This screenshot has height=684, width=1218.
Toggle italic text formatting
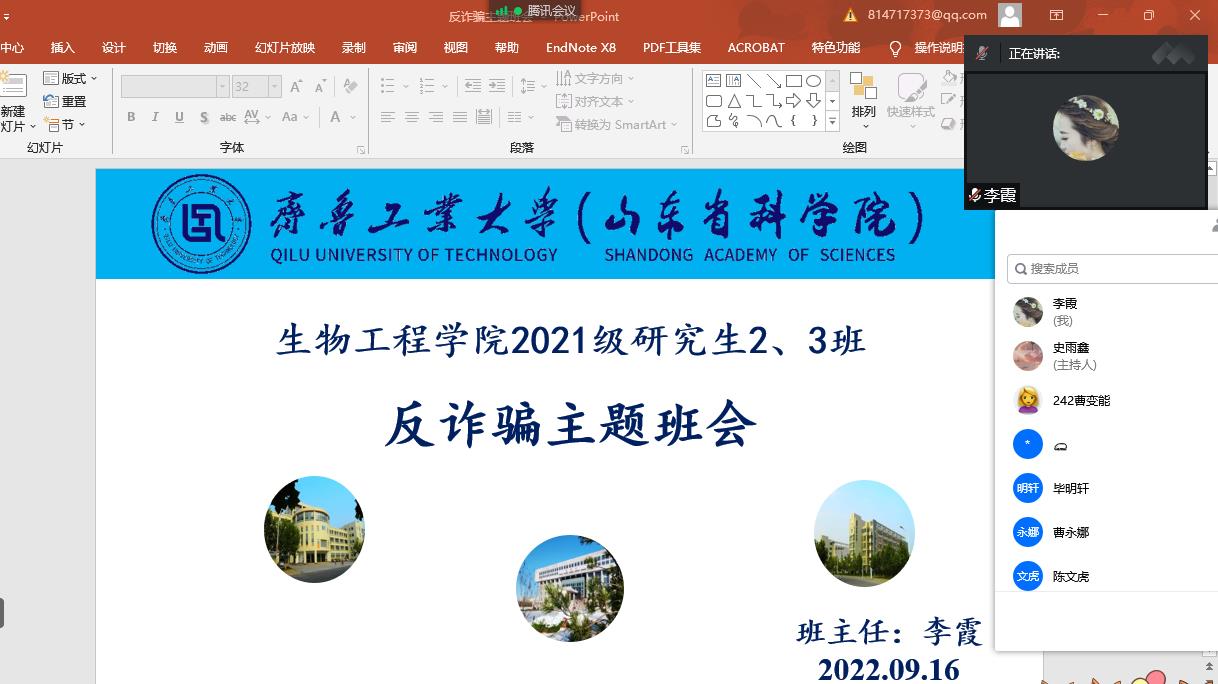pyautogui.click(x=155, y=117)
